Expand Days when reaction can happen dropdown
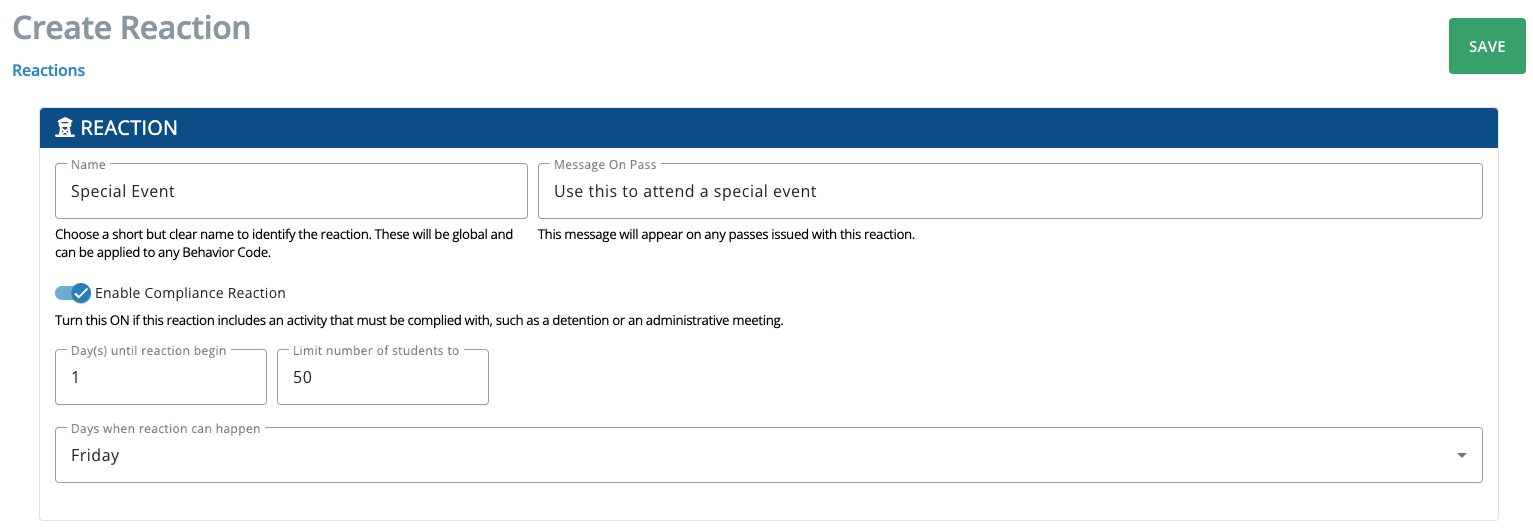The width and height of the screenshot is (1533, 528). (768, 455)
